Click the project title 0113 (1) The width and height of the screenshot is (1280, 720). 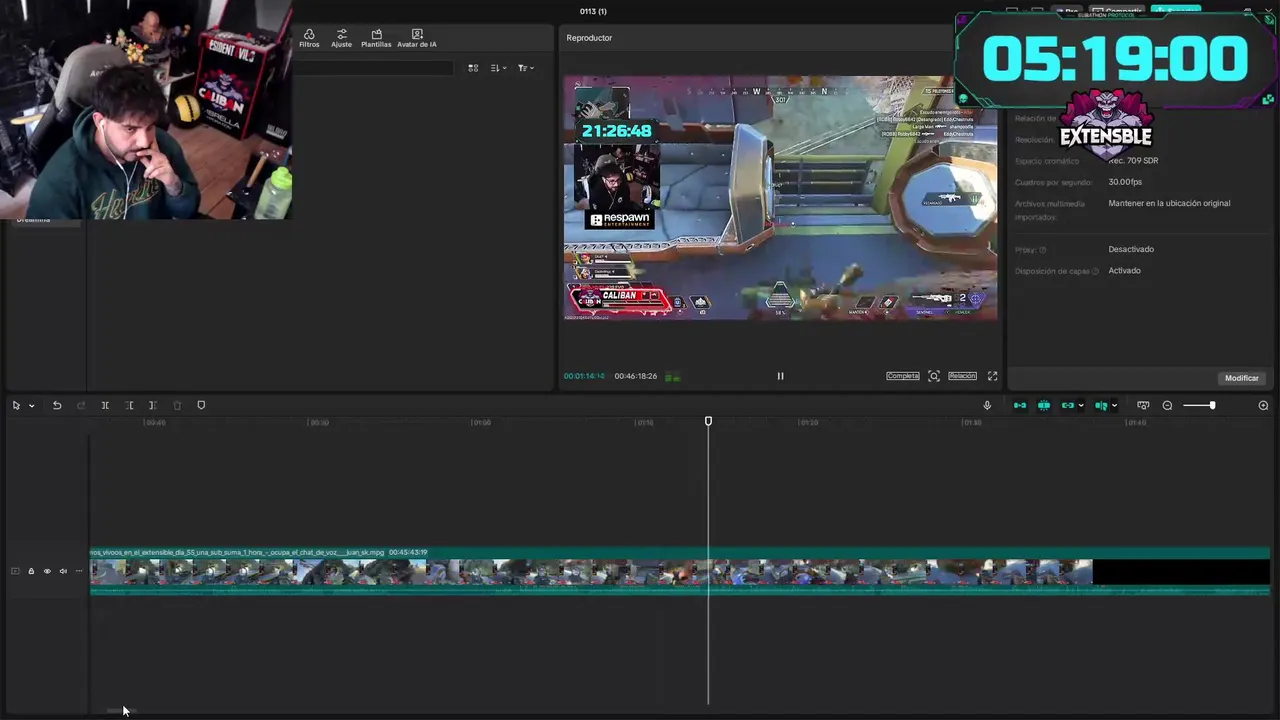pos(593,11)
